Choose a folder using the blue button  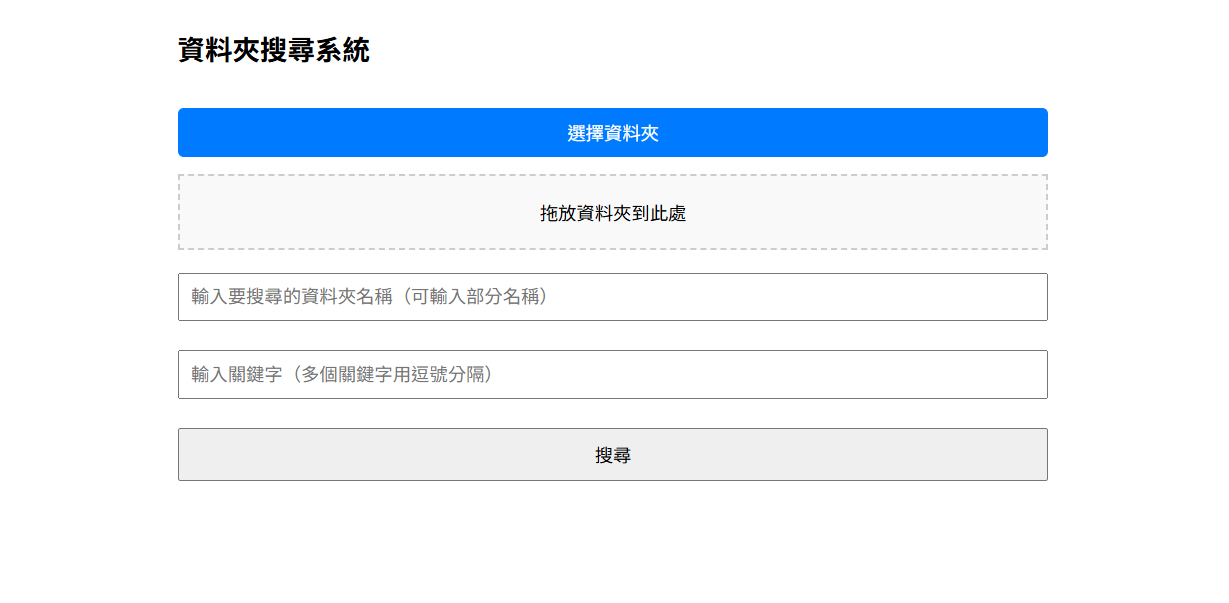point(612,133)
